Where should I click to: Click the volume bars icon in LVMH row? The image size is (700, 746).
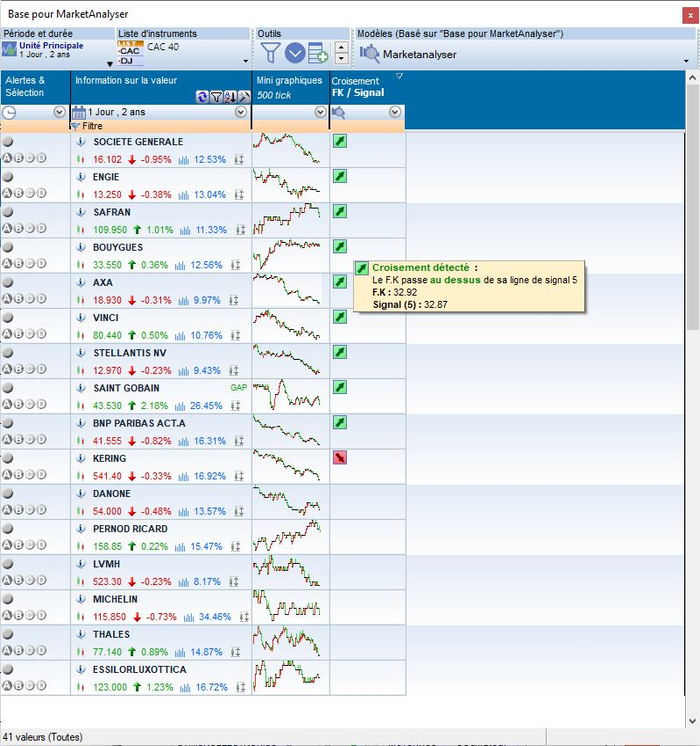click(183, 582)
